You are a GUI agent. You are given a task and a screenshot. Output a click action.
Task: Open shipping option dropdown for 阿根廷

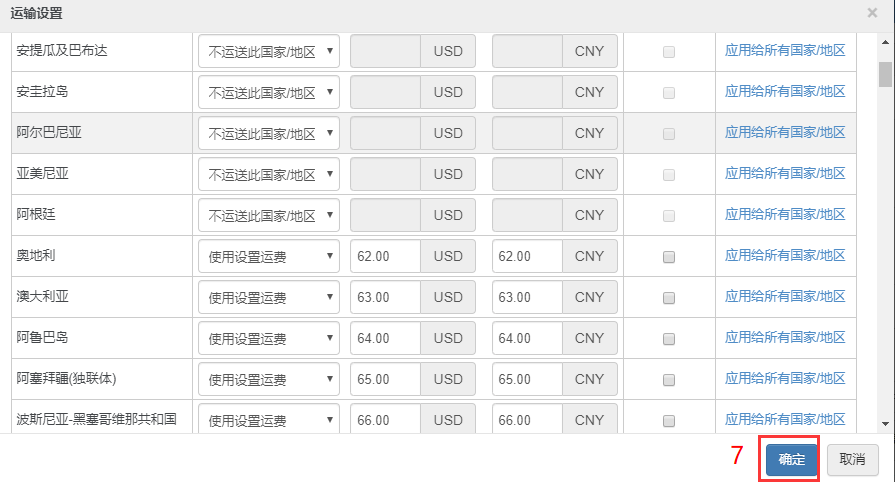pyautogui.click(x=269, y=215)
